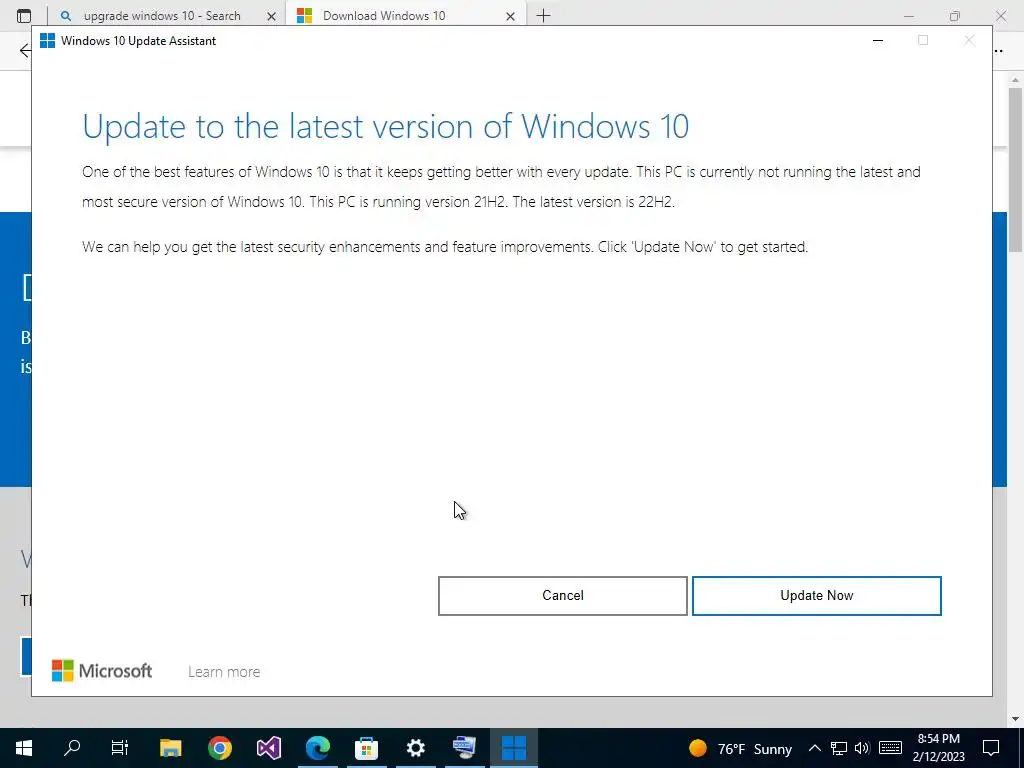Cancel the Windows 10 update
Screen dimensions: 1024x768
coord(562,596)
